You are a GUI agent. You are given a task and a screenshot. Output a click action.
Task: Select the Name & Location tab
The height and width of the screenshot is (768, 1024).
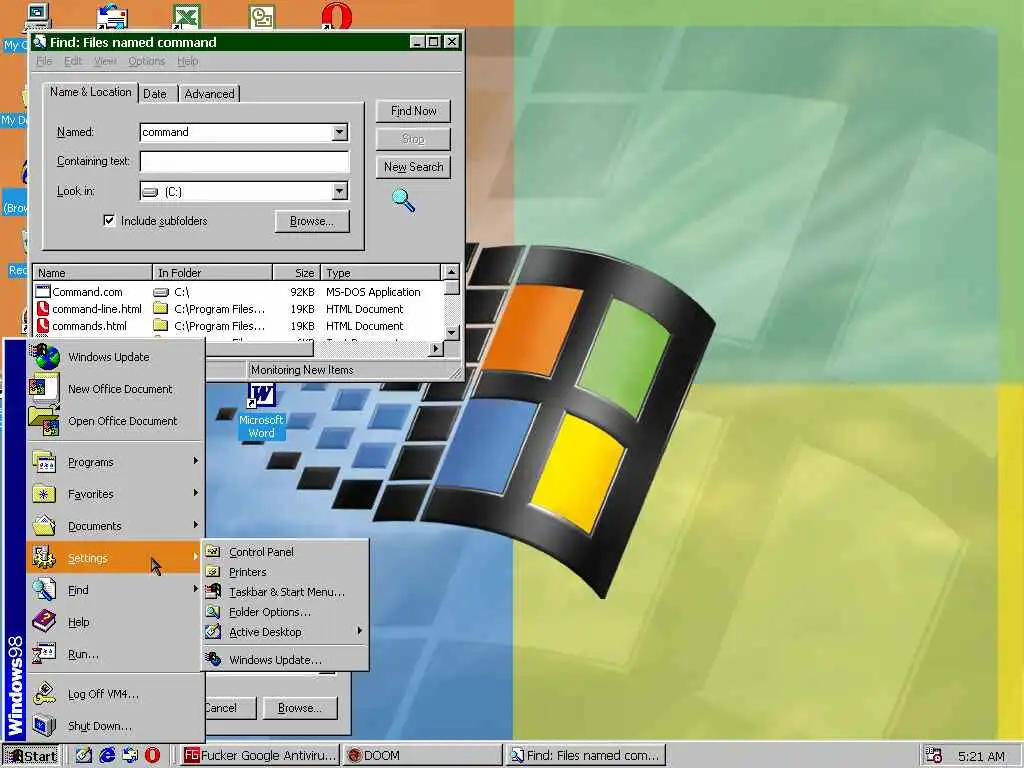pyautogui.click(x=91, y=92)
